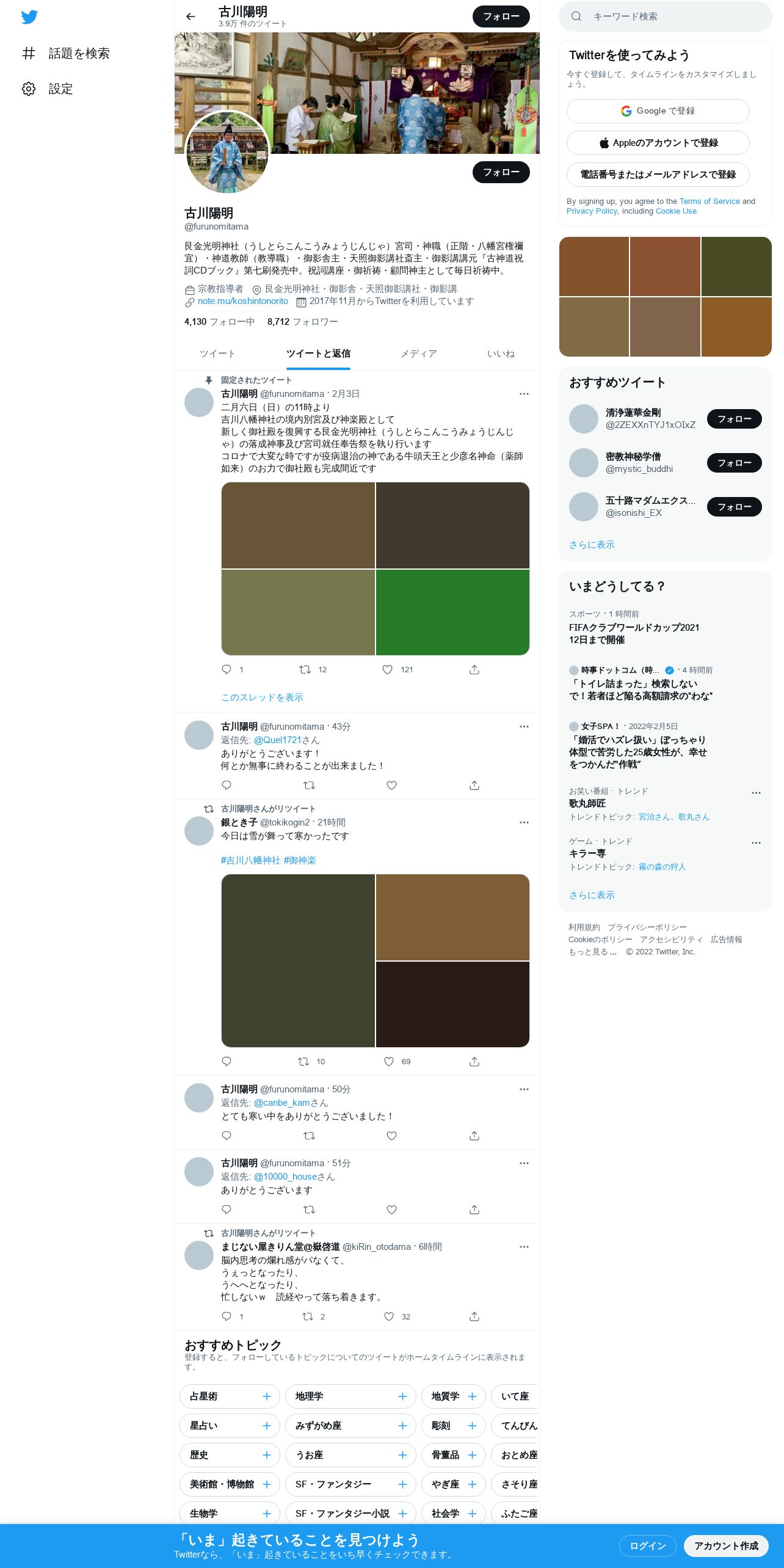Follow 五十路マダムエクス in suggestions
Screen dimensions: 784x1568
tap(734, 507)
